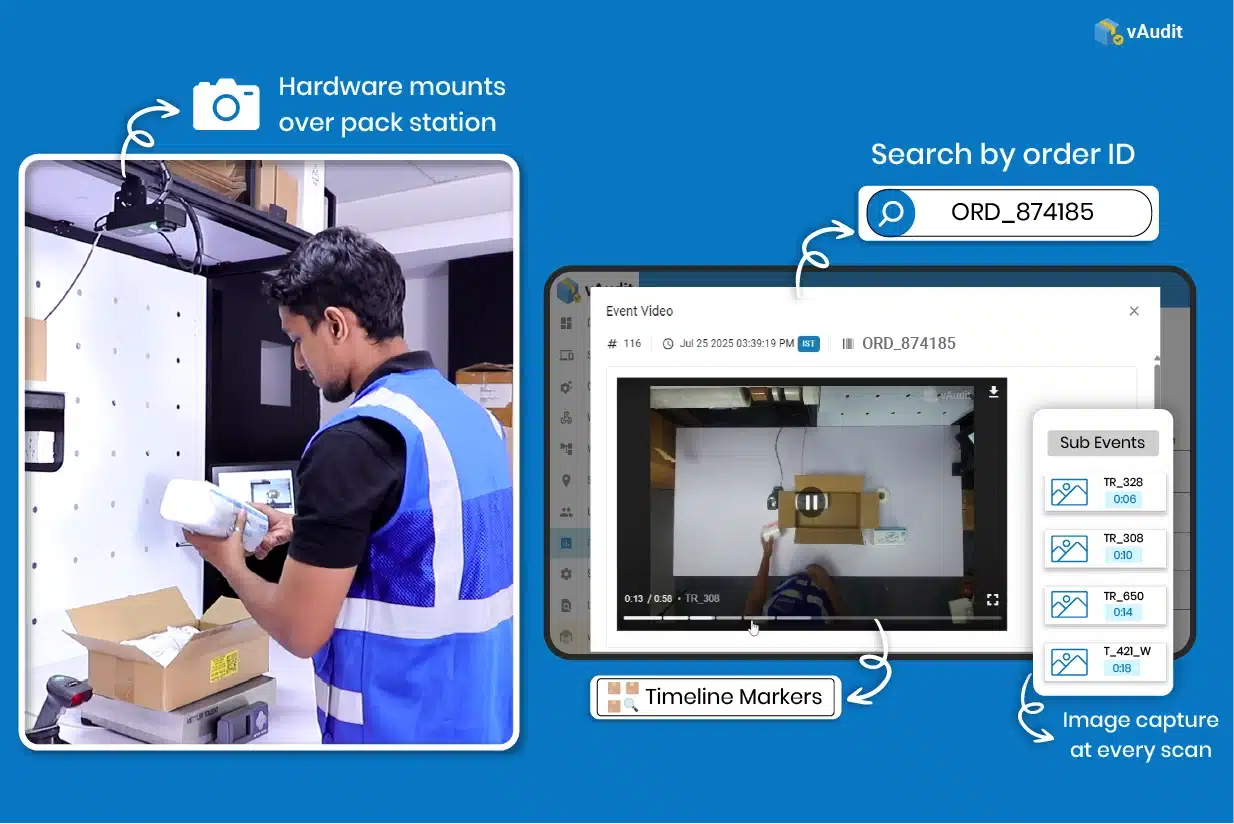Select the T_421_W sub event entry
1234x824 pixels.
coord(1103,661)
